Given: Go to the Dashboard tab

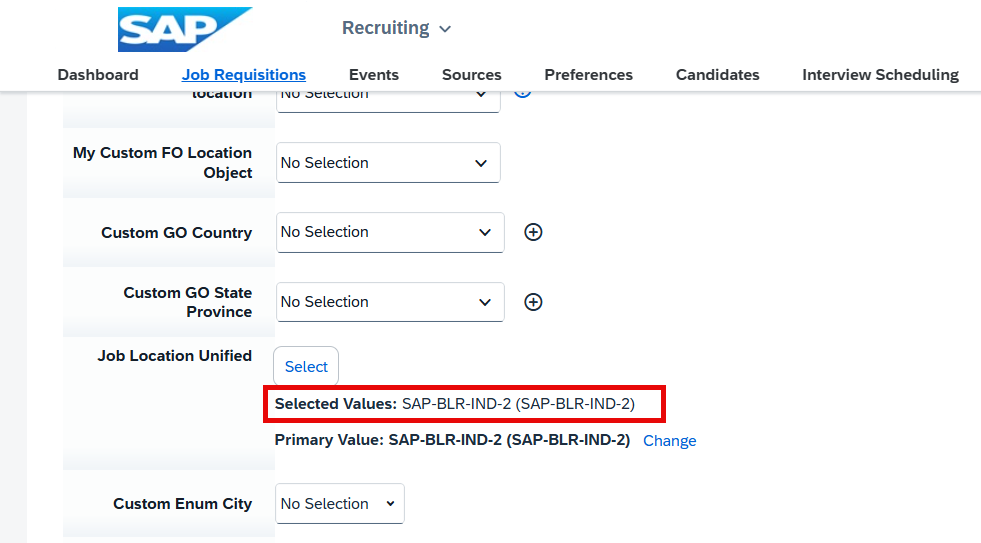Looking at the screenshot, I should 98,74.
